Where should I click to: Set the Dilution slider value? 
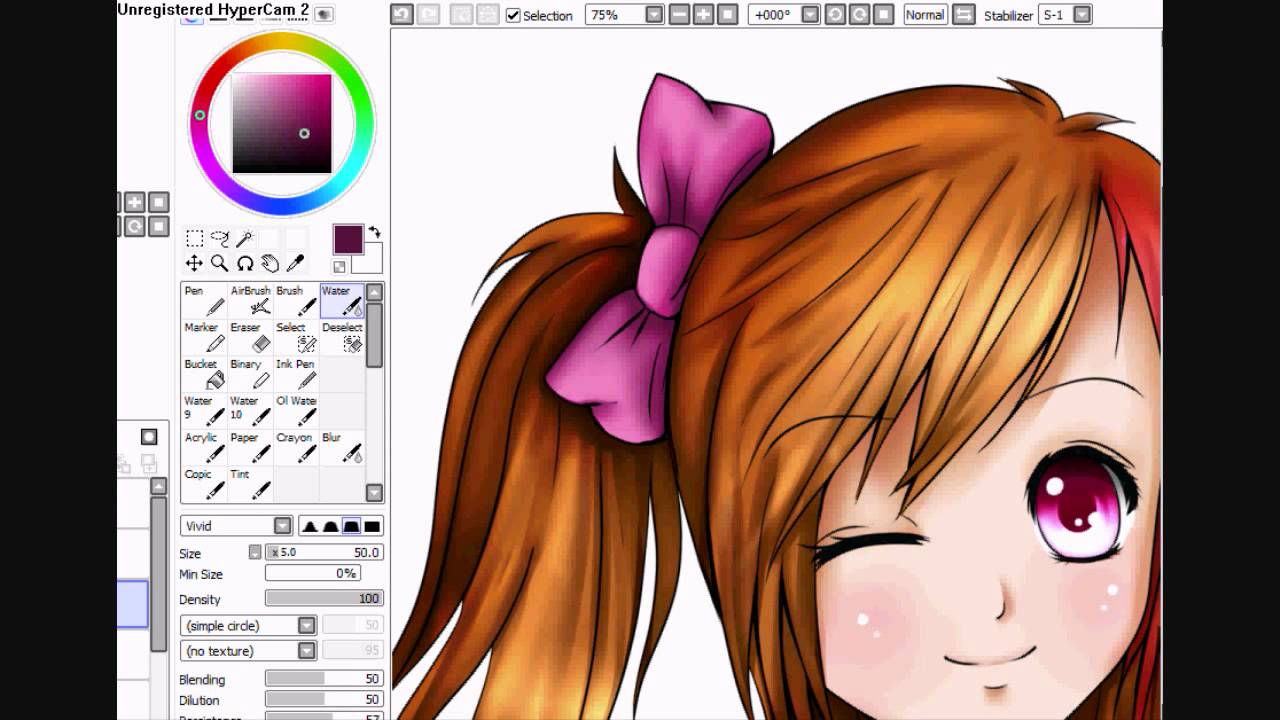[x=324, y=700]
